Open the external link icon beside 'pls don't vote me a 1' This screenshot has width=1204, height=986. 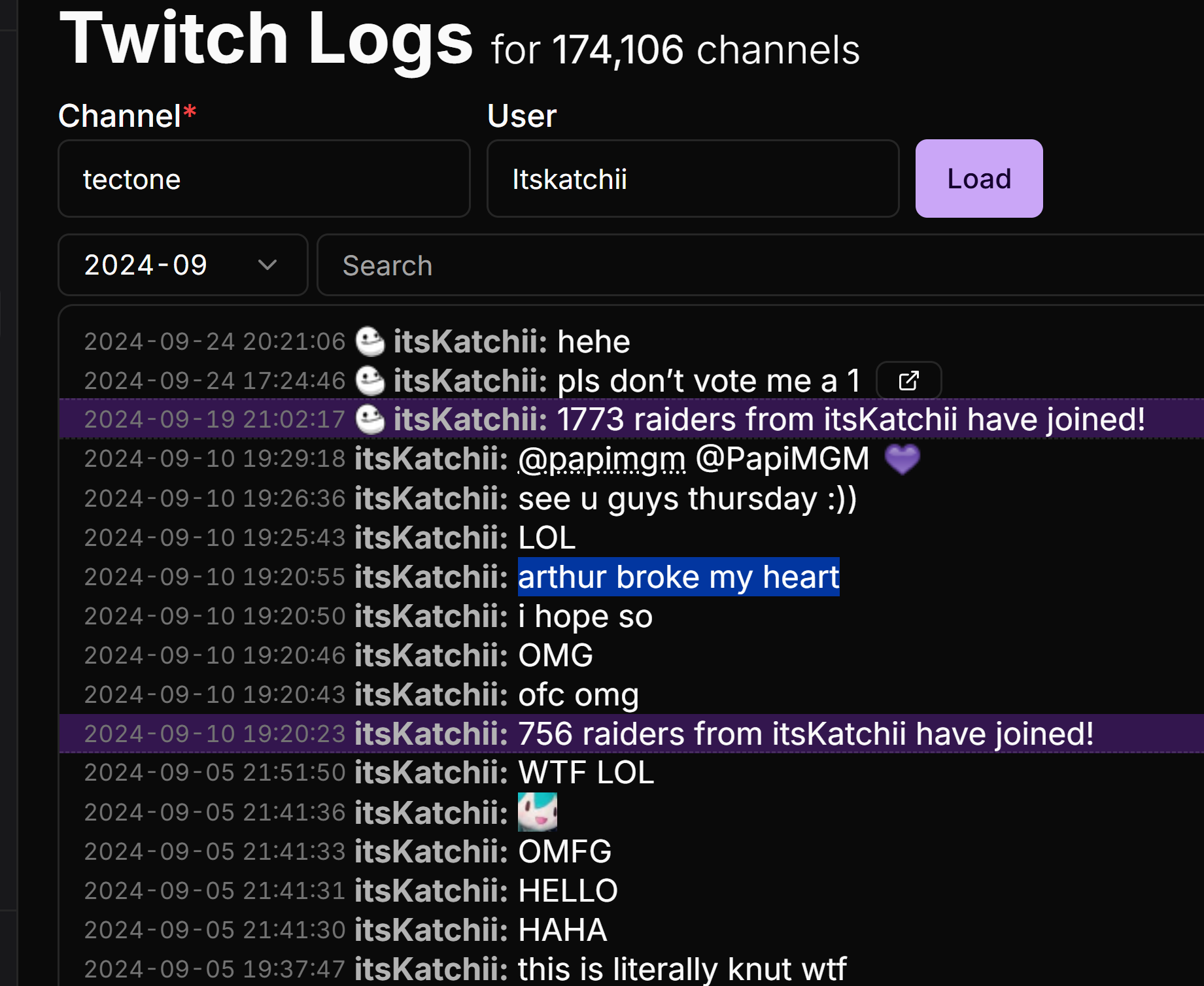click(x=909, y=380)
